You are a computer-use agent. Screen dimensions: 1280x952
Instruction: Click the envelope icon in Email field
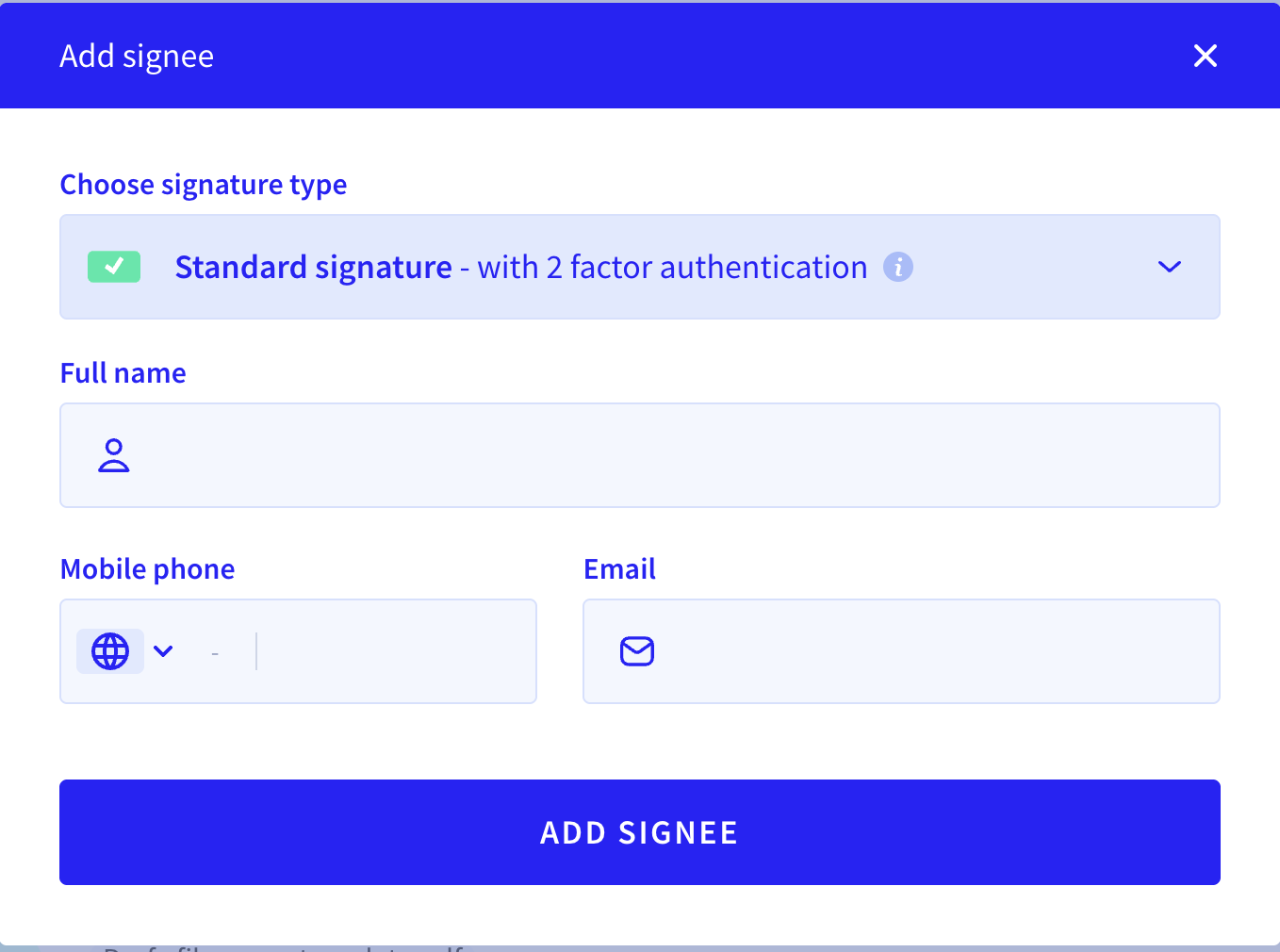pos(637,651)
